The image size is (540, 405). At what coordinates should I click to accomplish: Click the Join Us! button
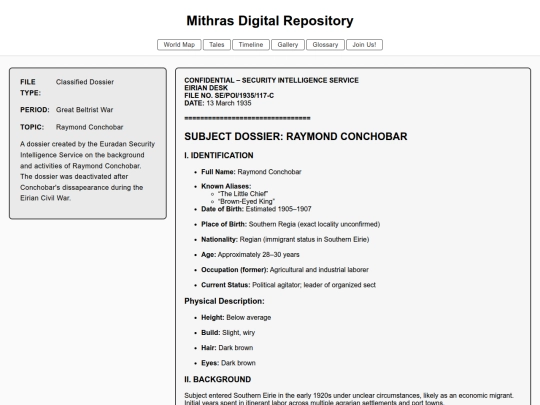364,45
